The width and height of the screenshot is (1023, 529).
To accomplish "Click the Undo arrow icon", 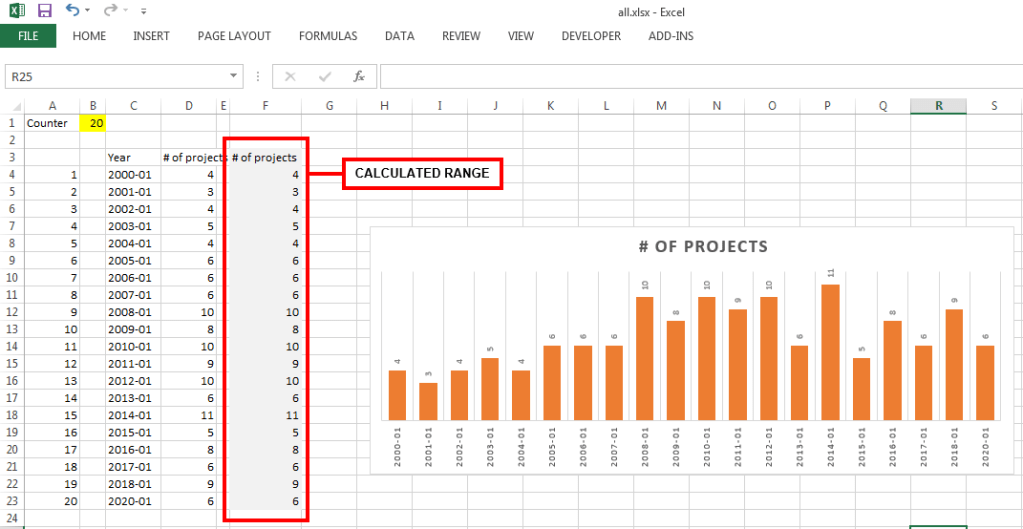I will (72, 10).
